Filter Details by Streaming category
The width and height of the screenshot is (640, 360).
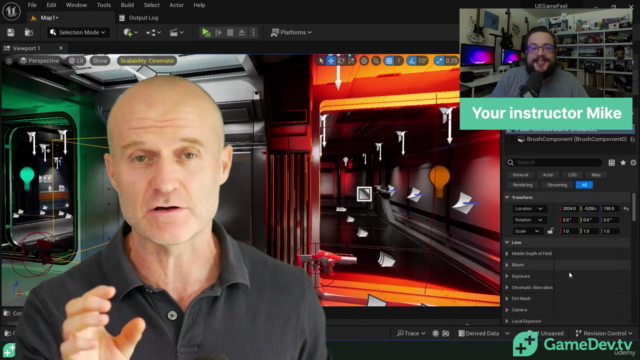click(x=557, y=185)
